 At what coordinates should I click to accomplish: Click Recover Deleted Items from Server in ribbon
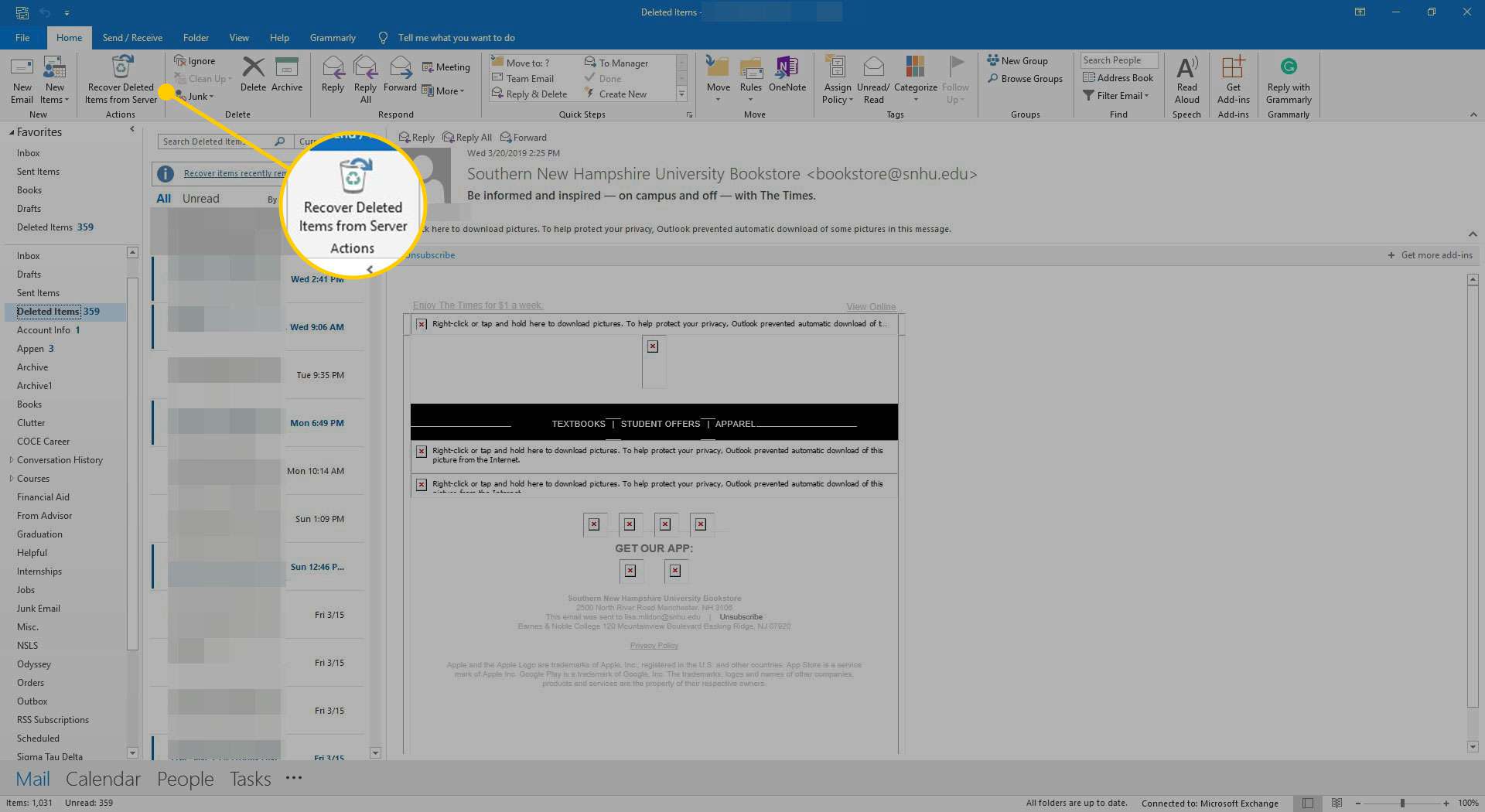click(121, 80)
